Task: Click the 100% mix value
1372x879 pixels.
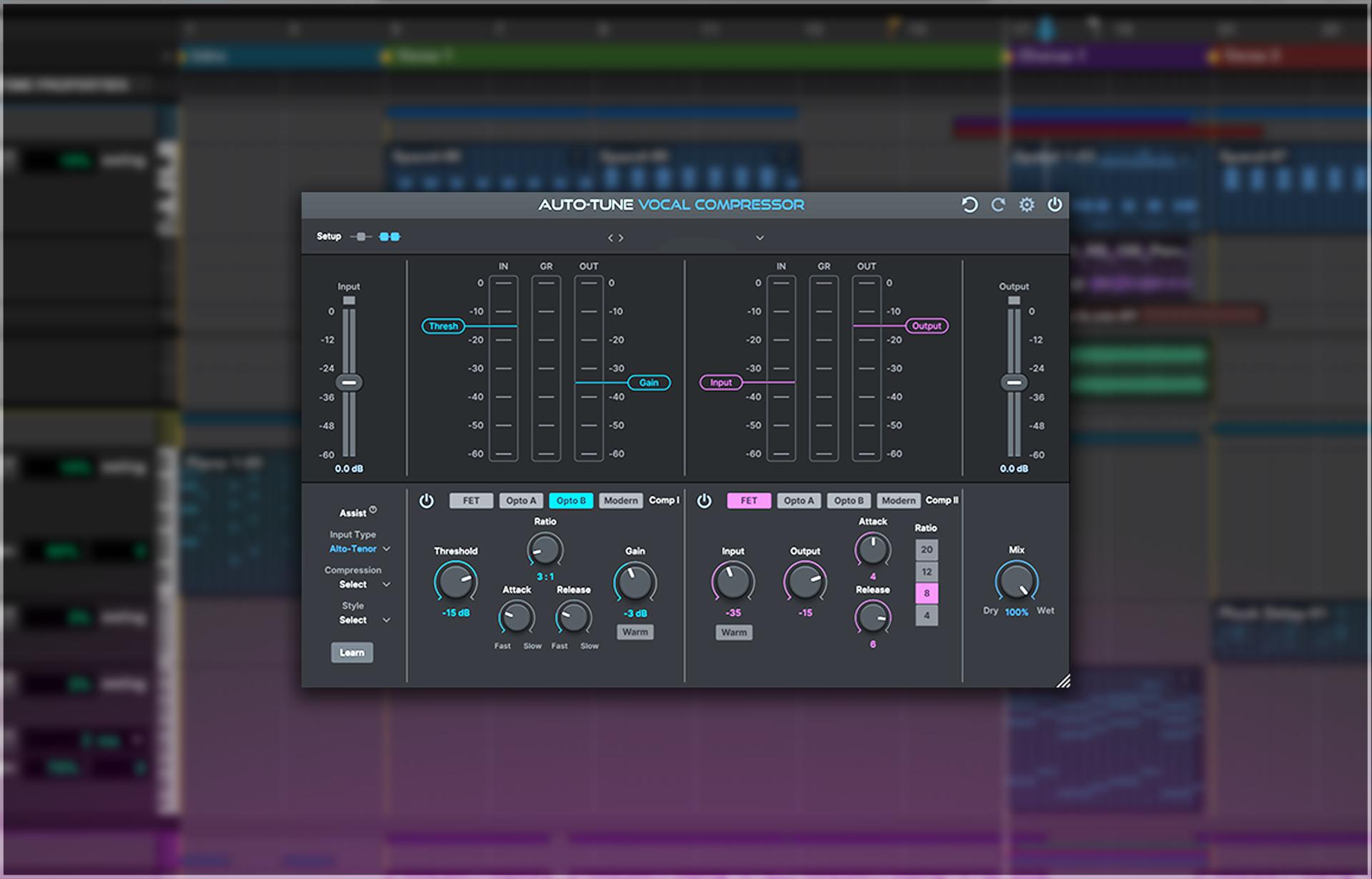Action: pyautogui.click(x=1016, y=612)
